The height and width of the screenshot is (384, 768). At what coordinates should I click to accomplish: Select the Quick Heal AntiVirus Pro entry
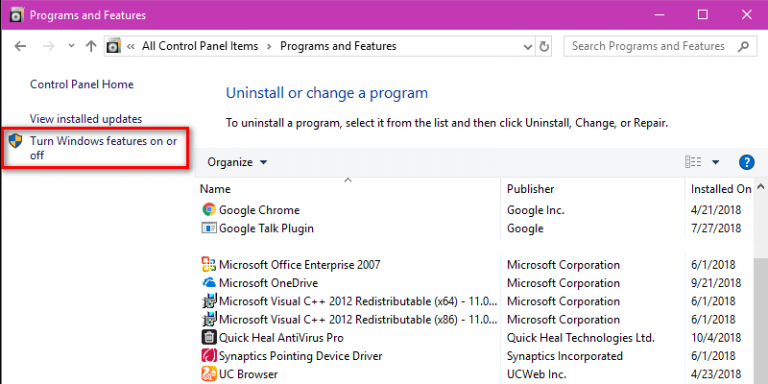pos(281,337)
